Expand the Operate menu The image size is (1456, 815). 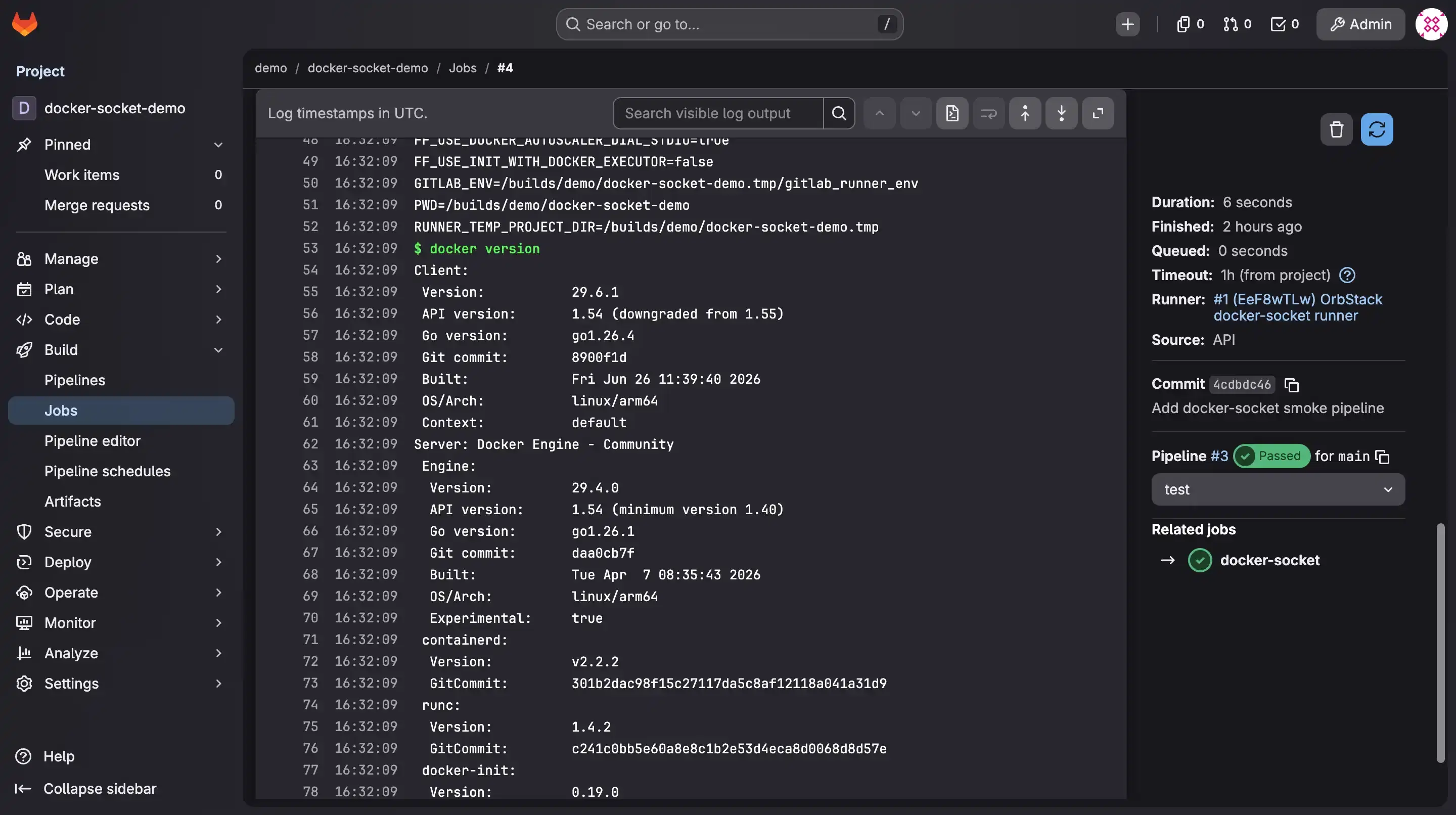121,593
